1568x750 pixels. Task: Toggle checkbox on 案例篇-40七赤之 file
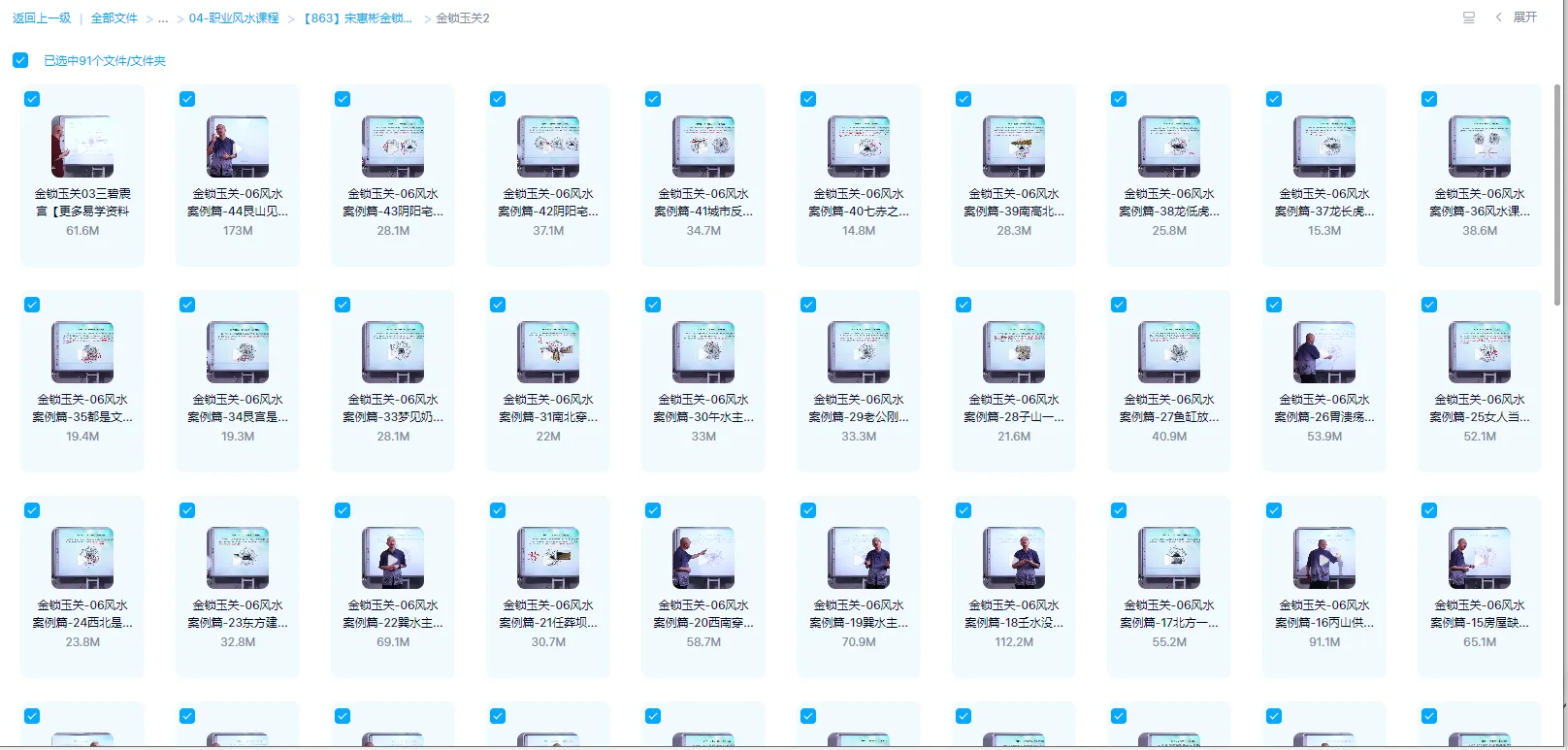click(x=808, y=99)
